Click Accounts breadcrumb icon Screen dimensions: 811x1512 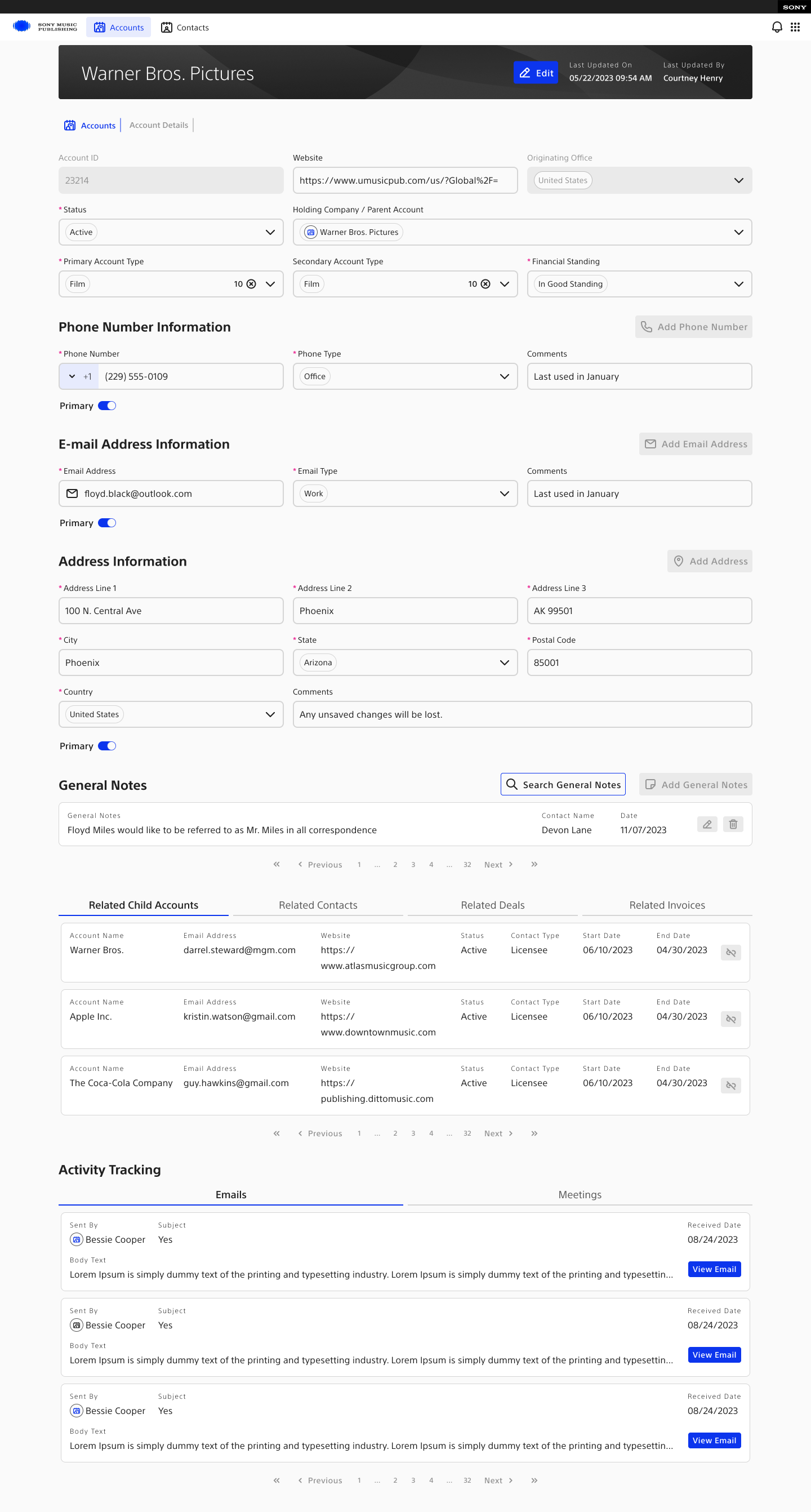70,126
